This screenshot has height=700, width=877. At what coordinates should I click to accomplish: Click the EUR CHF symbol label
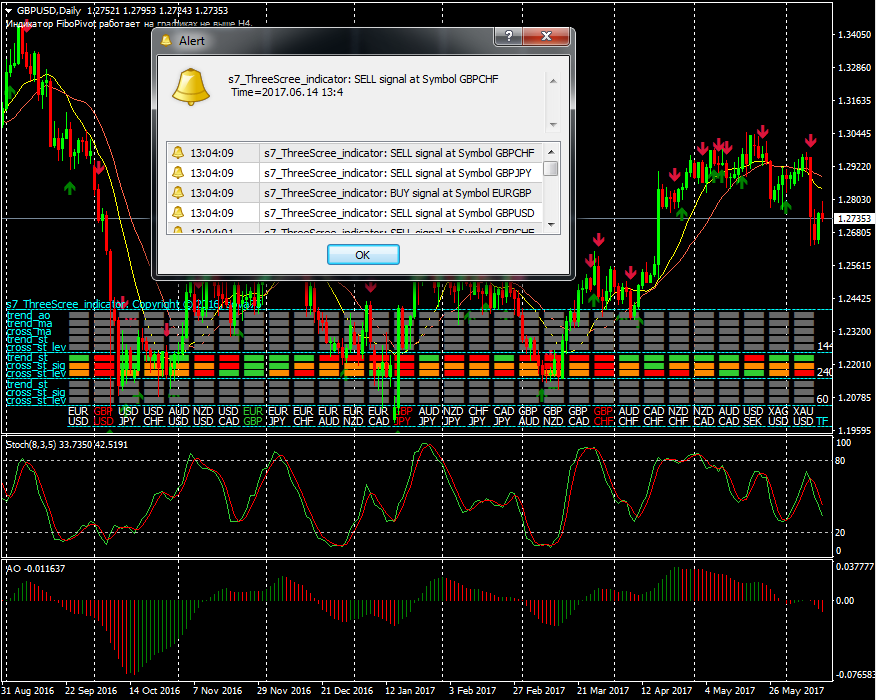(x=303, y=416)
